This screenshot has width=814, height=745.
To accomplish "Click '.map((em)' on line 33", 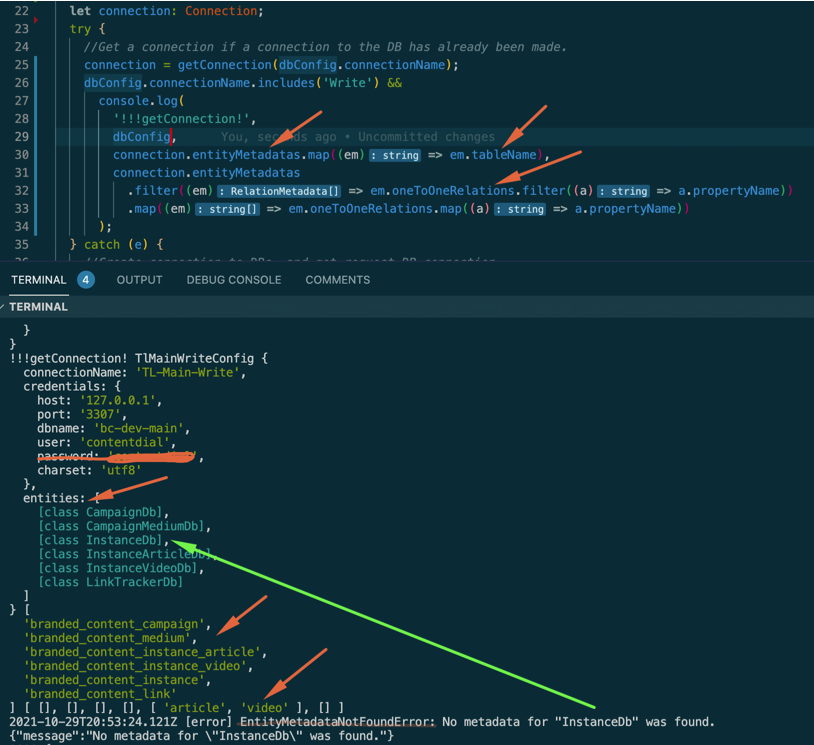I will click(159, 209).
